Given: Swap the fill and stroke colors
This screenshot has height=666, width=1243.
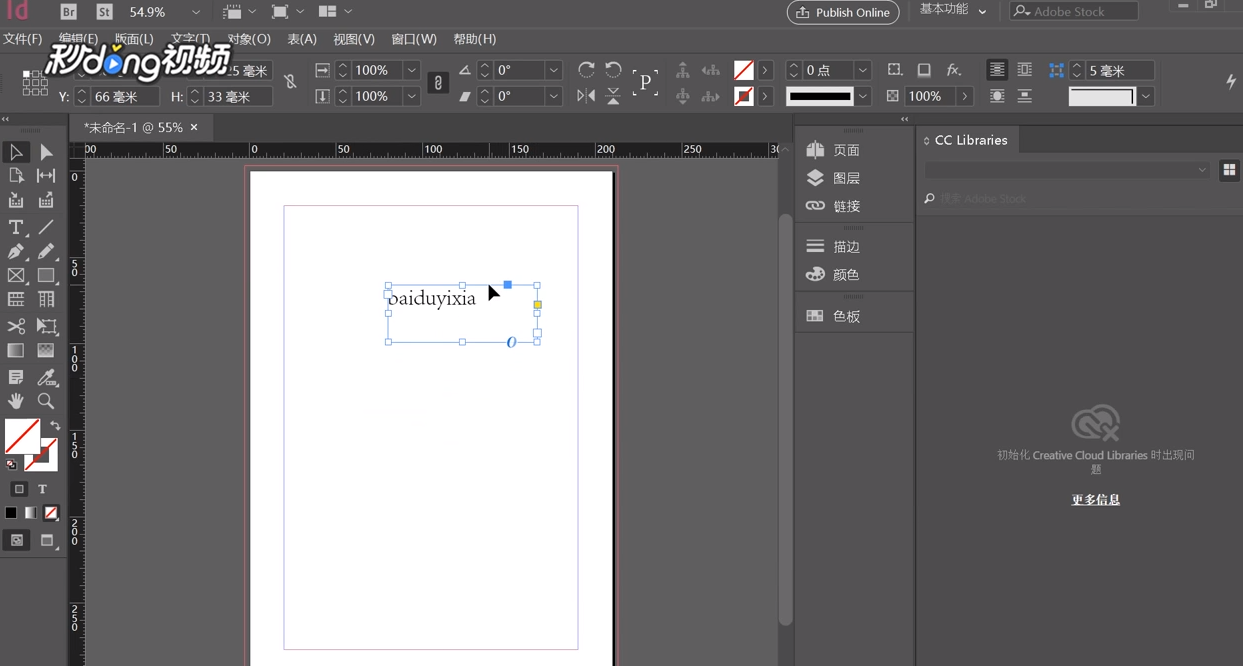Looking at the screenshot, I should [55, 426].
